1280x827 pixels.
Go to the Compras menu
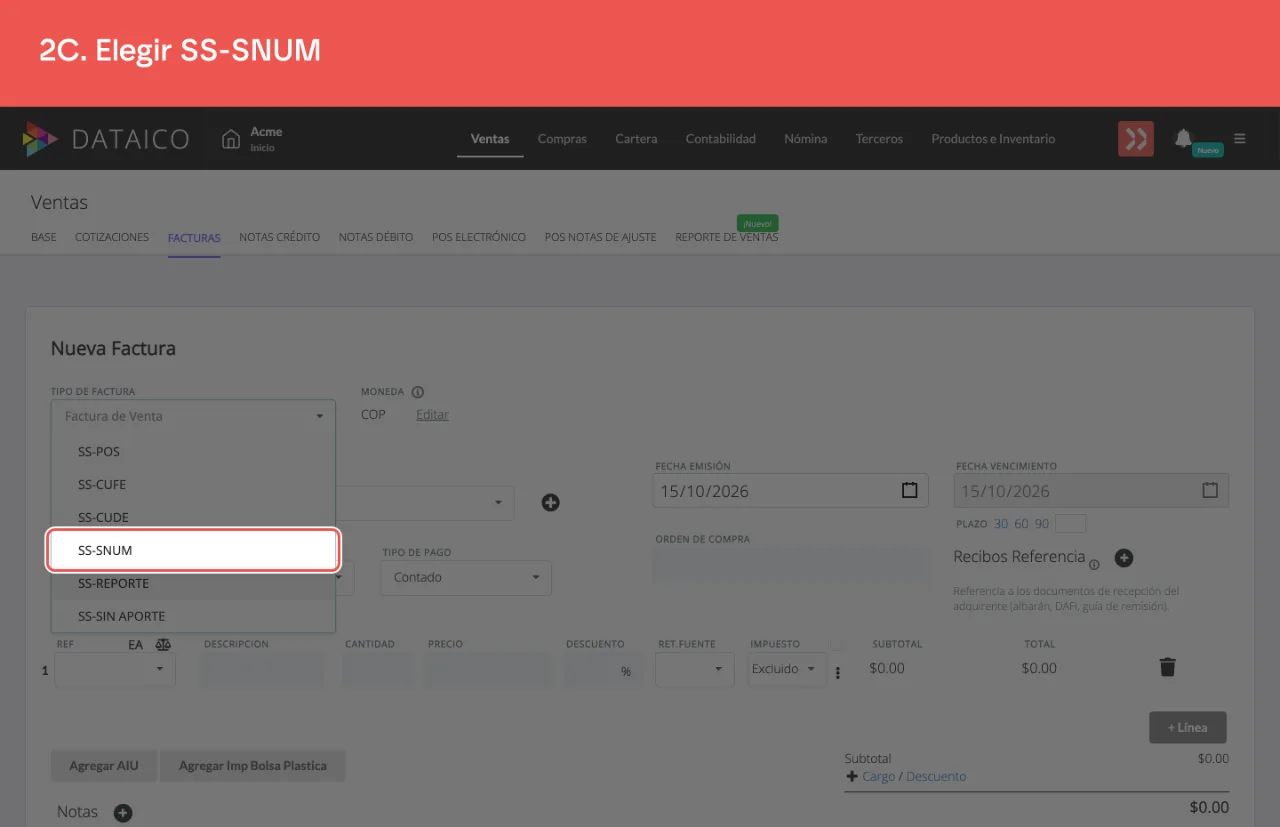tap(562, 139)
